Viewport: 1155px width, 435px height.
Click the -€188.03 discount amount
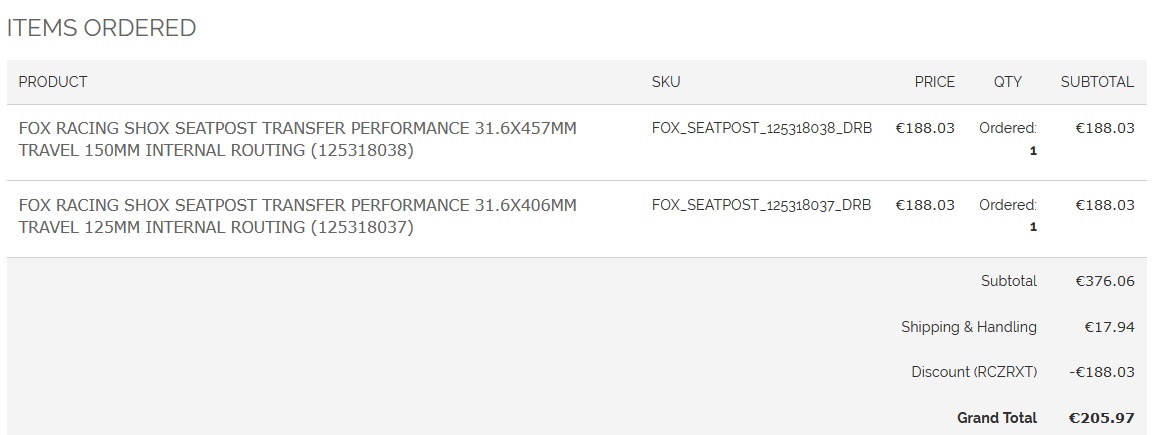[1101, 372]
